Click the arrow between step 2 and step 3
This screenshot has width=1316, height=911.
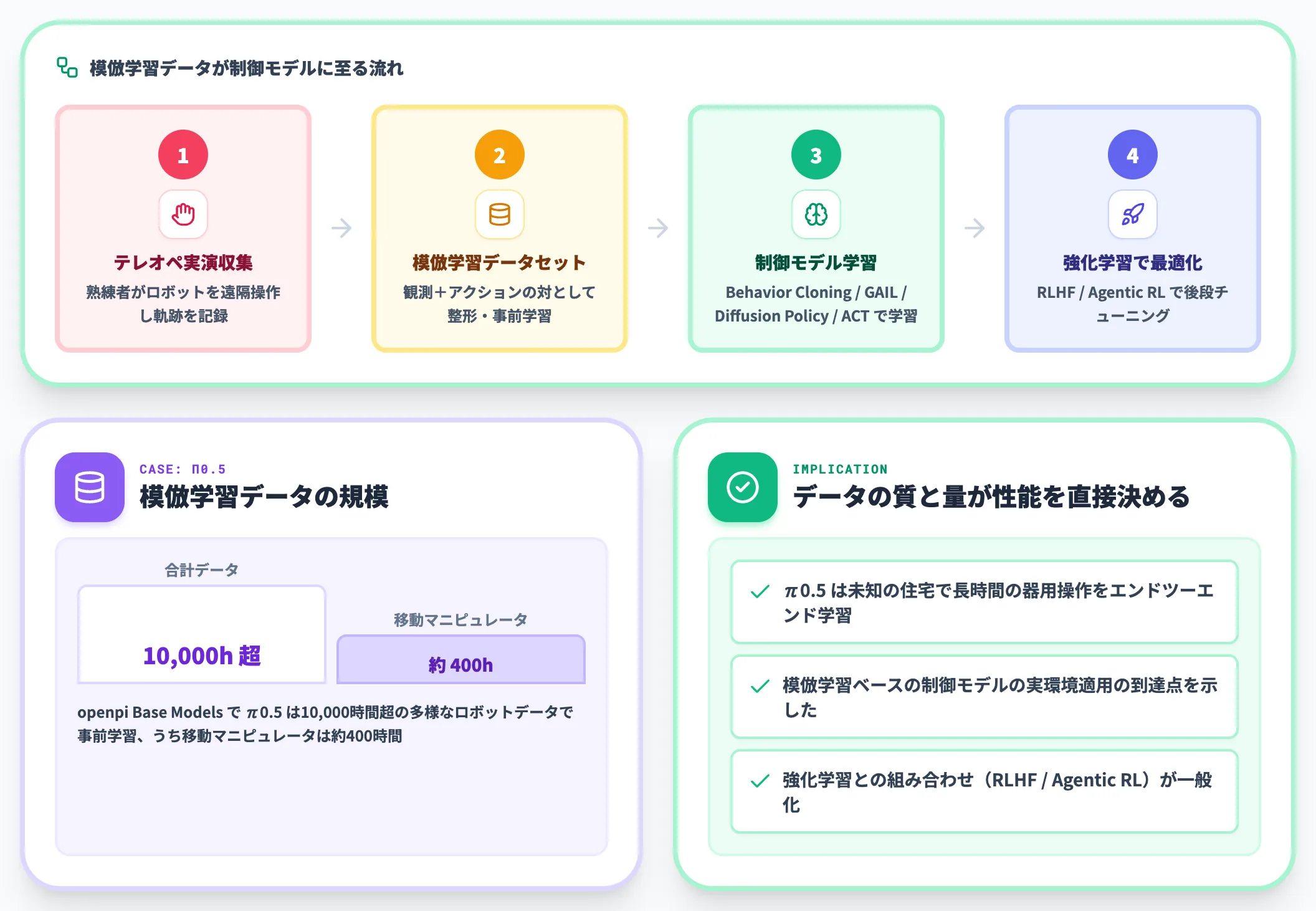tap(658, 228)
